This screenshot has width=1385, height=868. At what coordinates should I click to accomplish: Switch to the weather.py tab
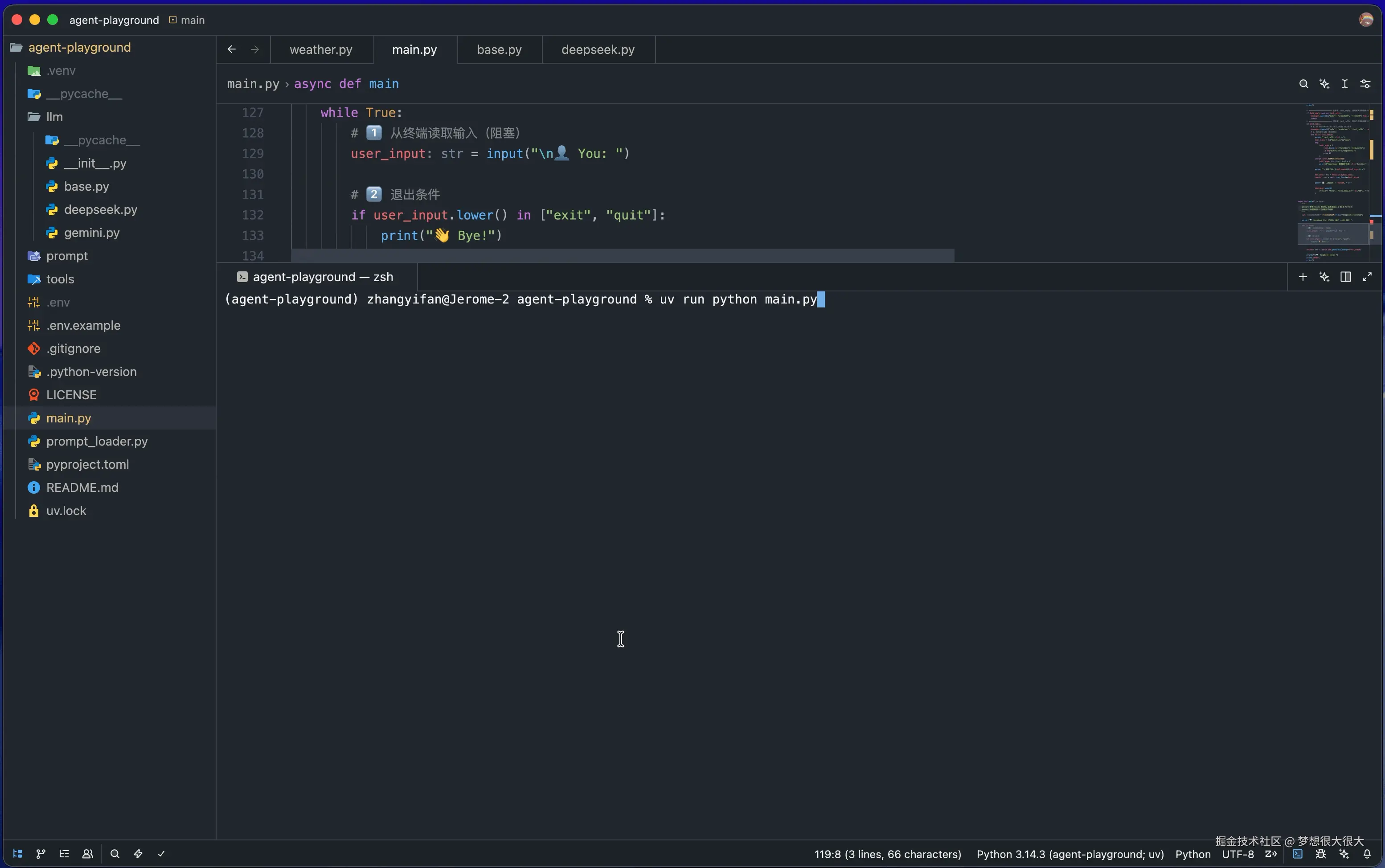321,49
